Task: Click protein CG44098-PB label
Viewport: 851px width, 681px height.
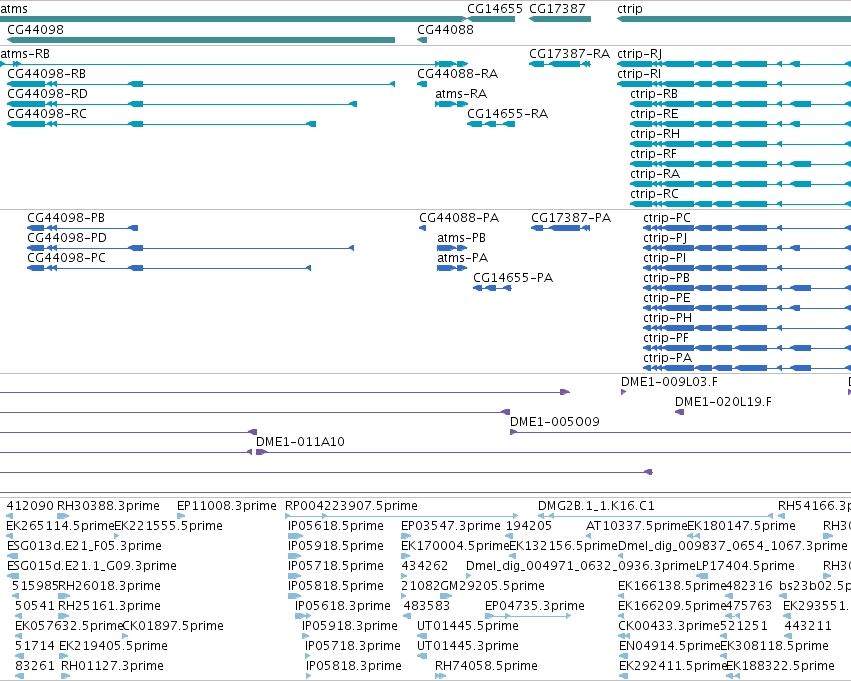Action: 66,218
